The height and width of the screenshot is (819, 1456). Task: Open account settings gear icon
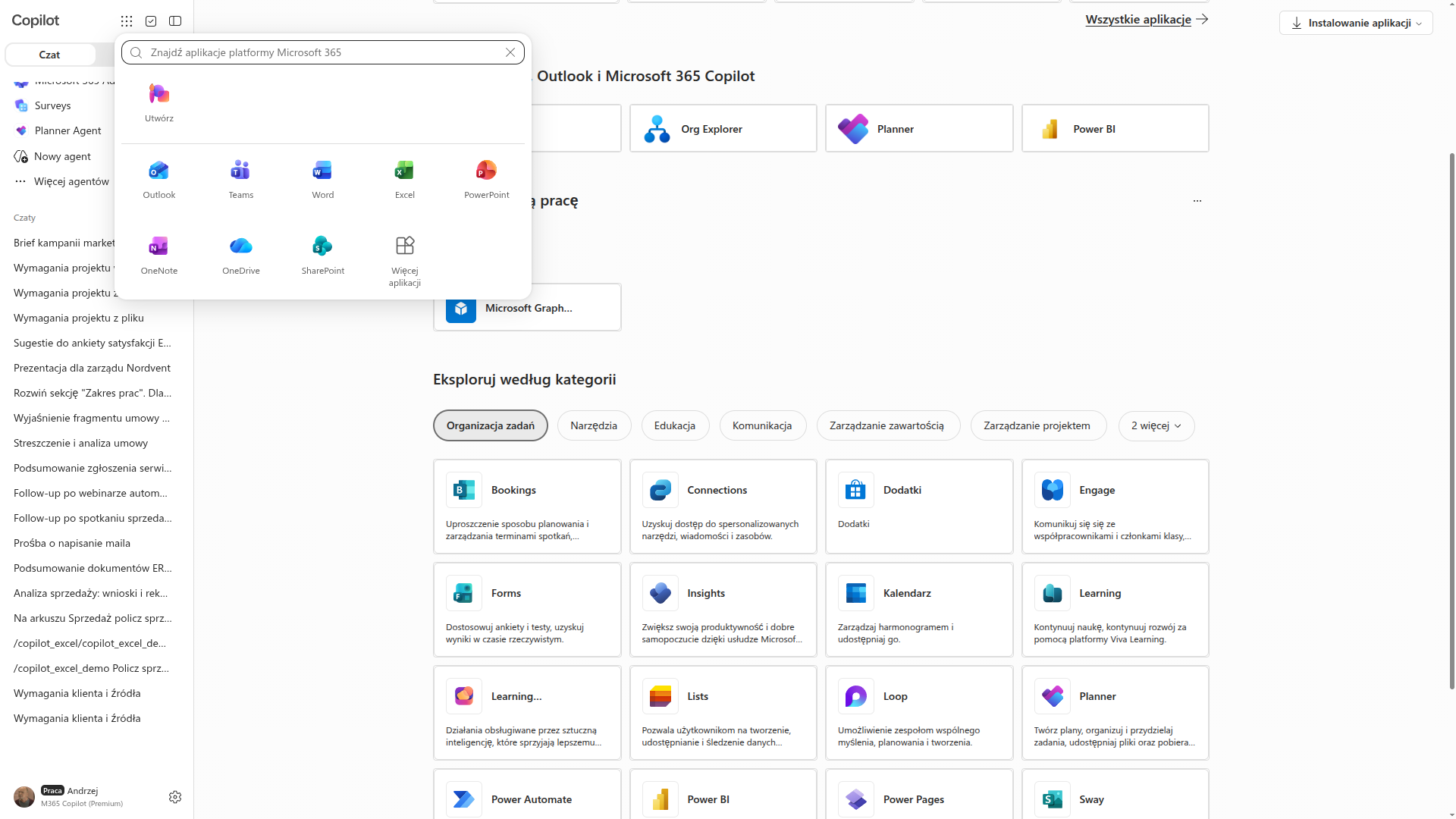[x=175, y=797]
